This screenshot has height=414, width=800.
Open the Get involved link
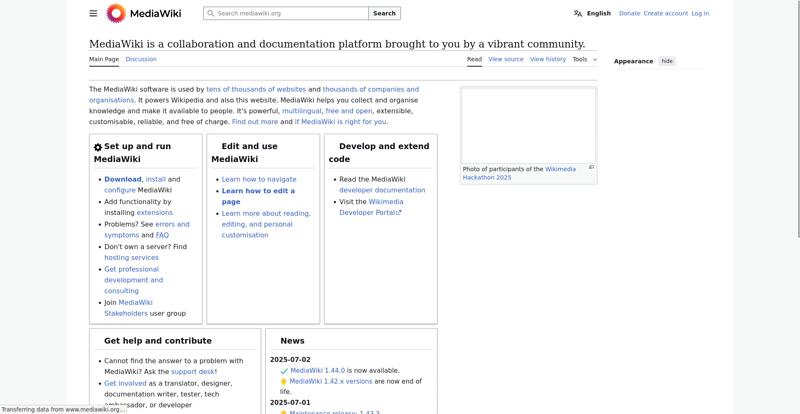click(x=125, y=383)
